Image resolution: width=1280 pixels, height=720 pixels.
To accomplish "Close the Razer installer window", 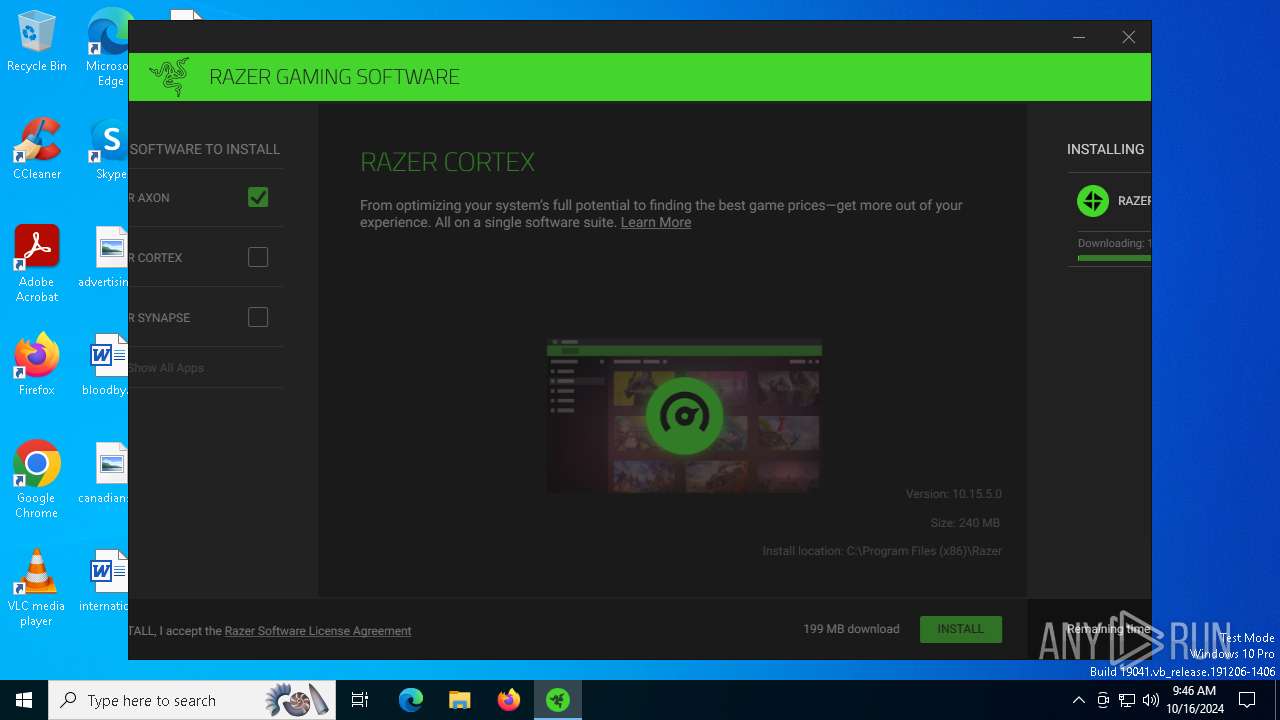I will pos(1128,37).
